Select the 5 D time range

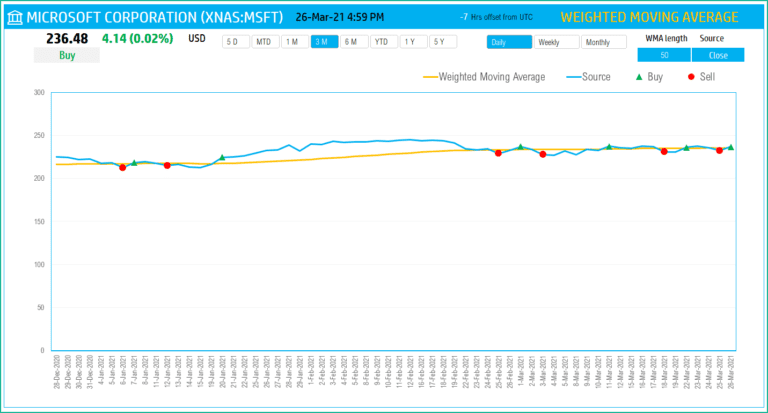click(236, 42)
